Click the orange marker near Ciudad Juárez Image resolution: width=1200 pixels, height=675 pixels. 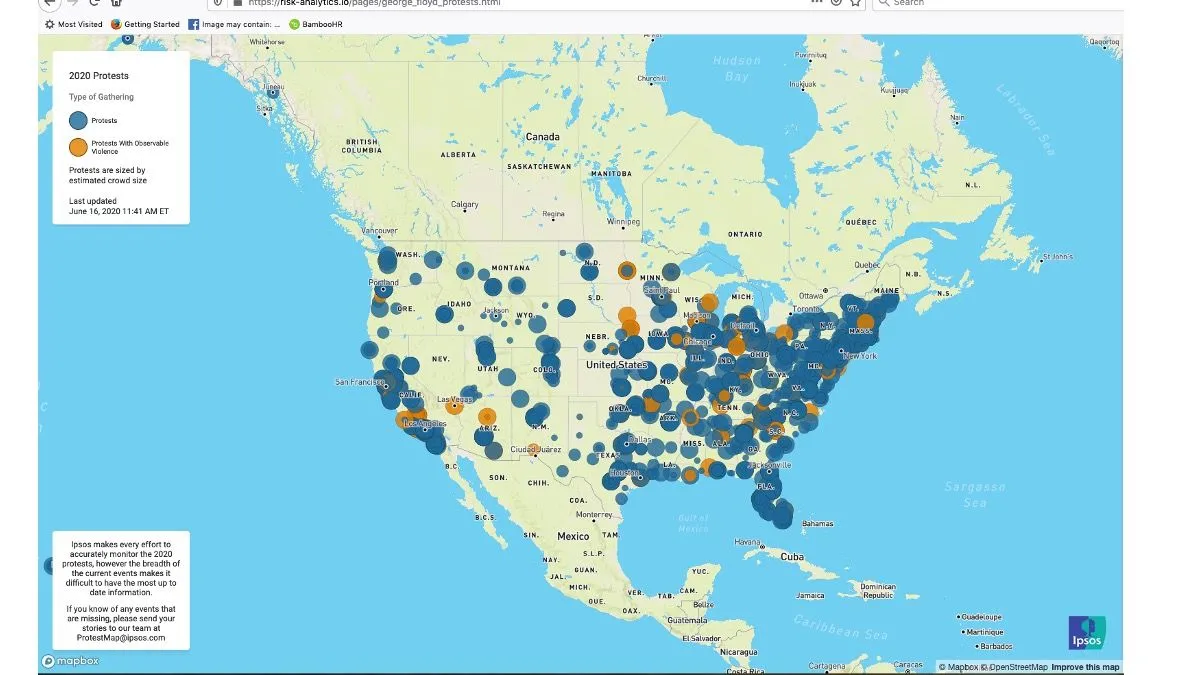pyautogui.click(x=533, y=449)
